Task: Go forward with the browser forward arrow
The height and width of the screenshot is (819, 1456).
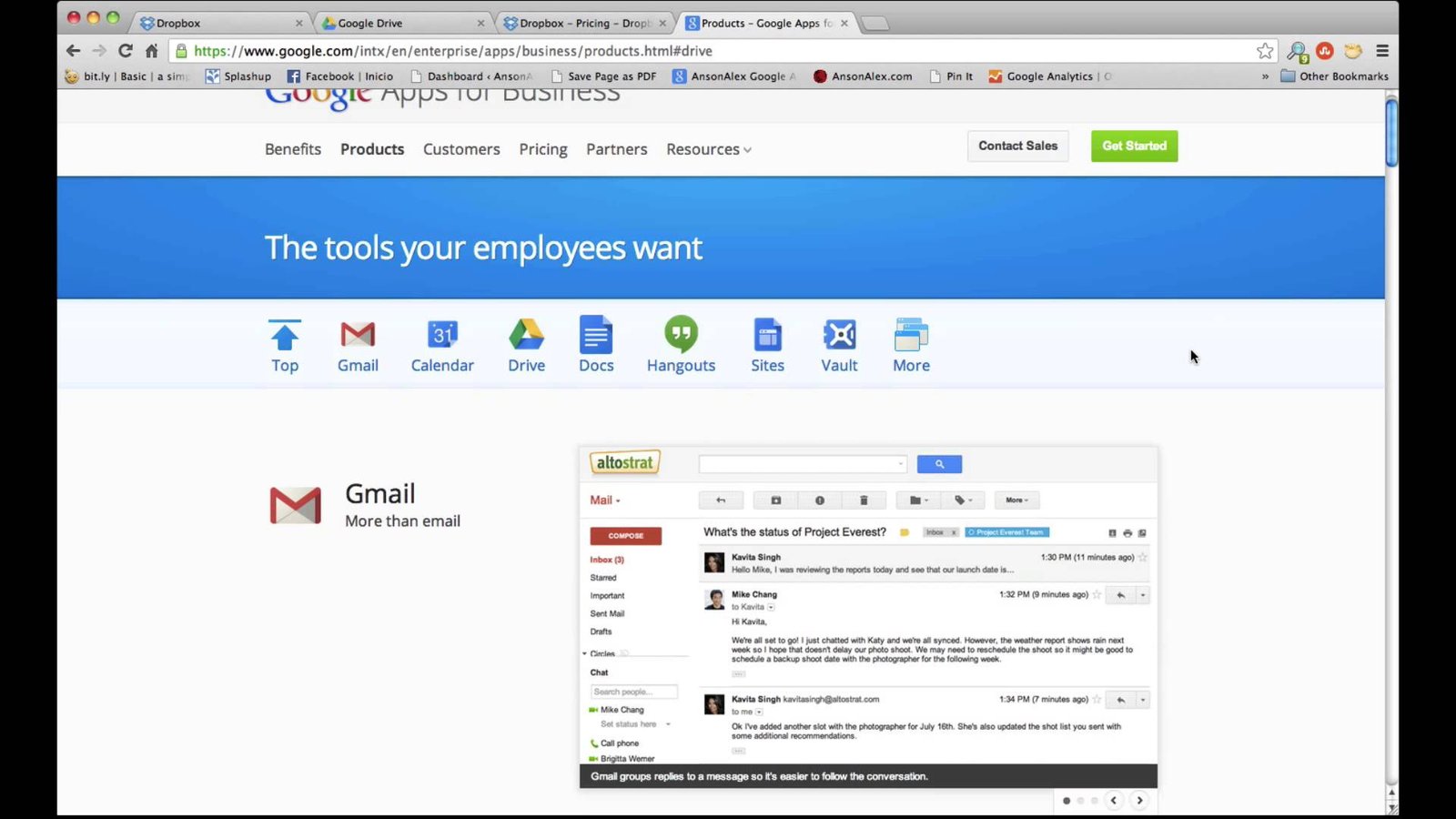Action: [x=99, y=51]
